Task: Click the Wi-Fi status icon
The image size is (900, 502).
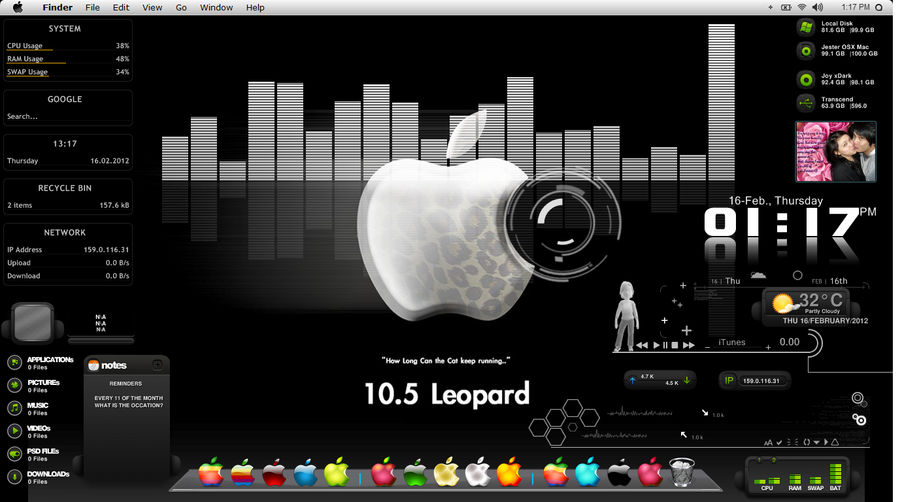Action: pos(802,7)
